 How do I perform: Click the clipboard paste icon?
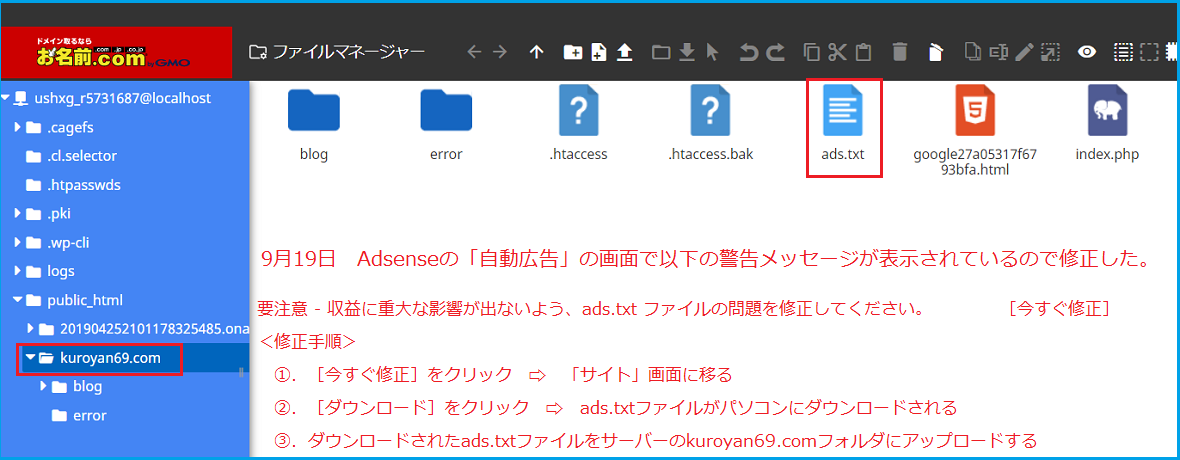[x=864, y=52]
